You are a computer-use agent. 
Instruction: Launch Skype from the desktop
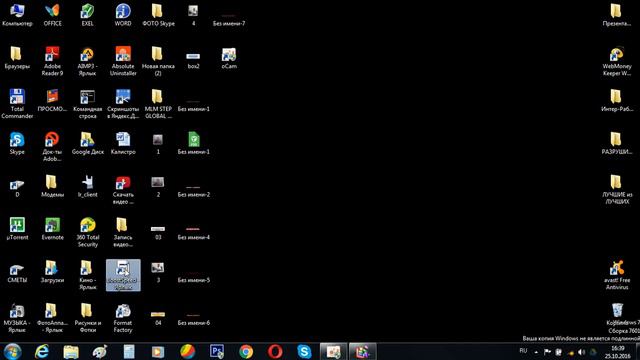(x=17, y=143)
